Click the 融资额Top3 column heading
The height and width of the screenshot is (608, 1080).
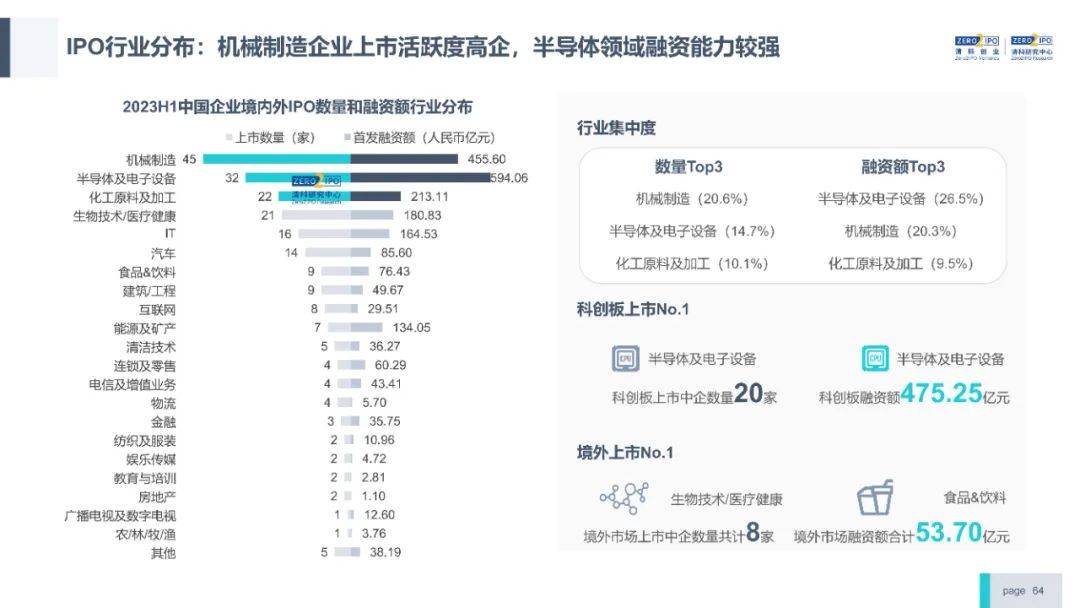pos(902,167)
